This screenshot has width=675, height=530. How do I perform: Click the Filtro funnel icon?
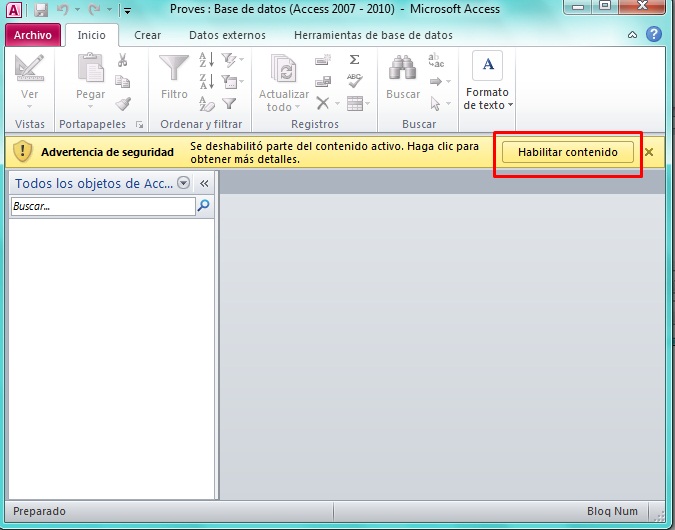point(174,68)
